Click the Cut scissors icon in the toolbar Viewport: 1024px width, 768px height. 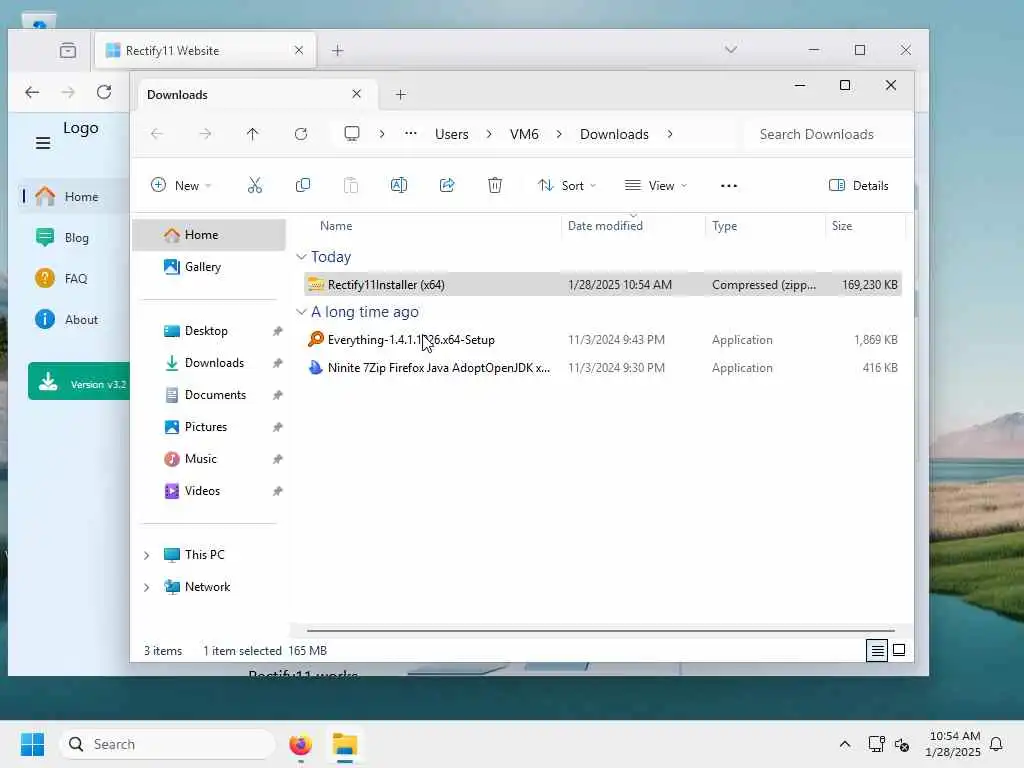coord(255,185)
